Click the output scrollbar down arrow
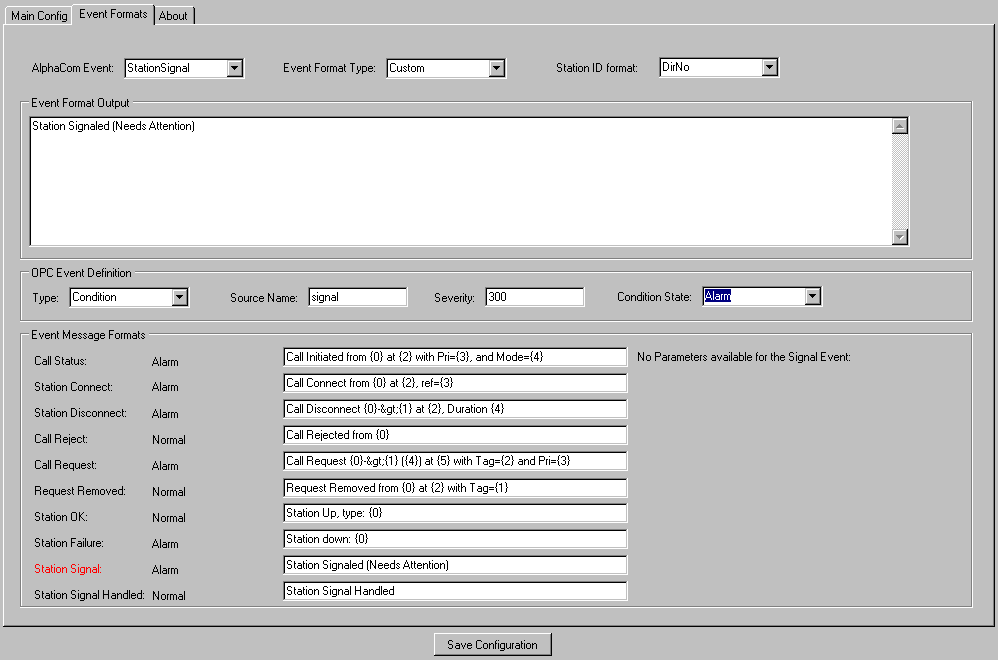 [x=900, y=237]
